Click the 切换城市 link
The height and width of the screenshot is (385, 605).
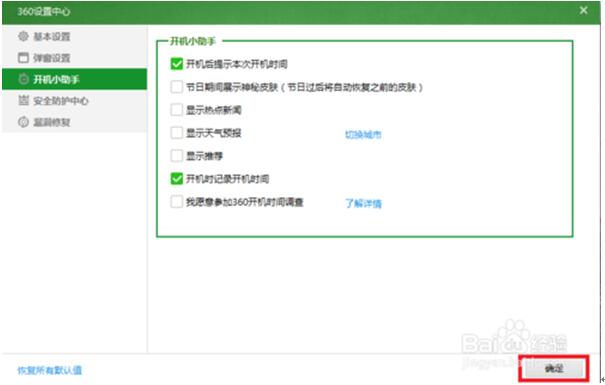tap(363, 134)
